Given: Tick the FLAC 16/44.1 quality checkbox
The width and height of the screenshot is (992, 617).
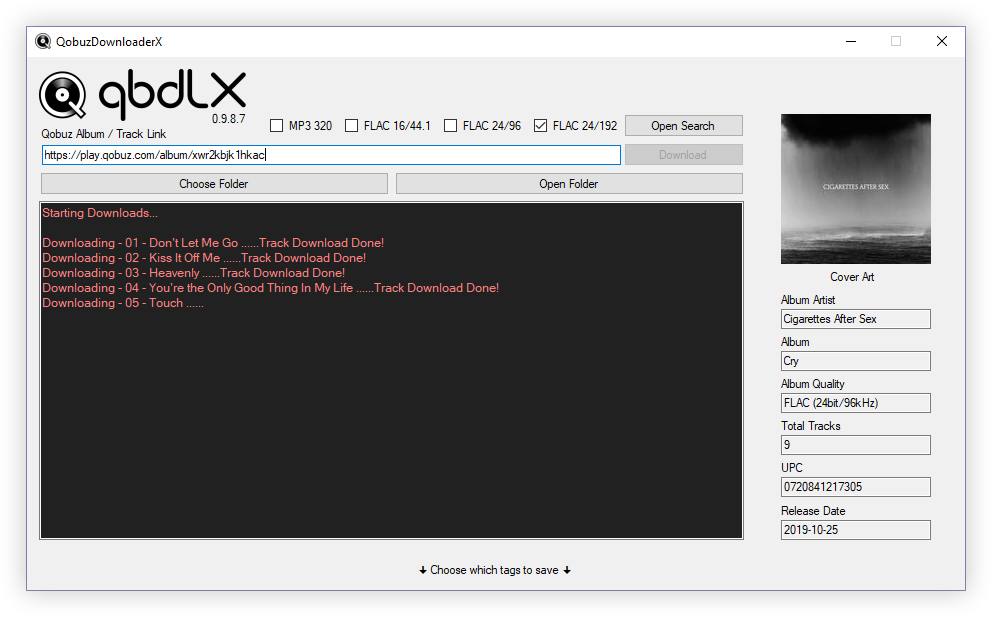Looking at the screenshot, I should 352,126.
